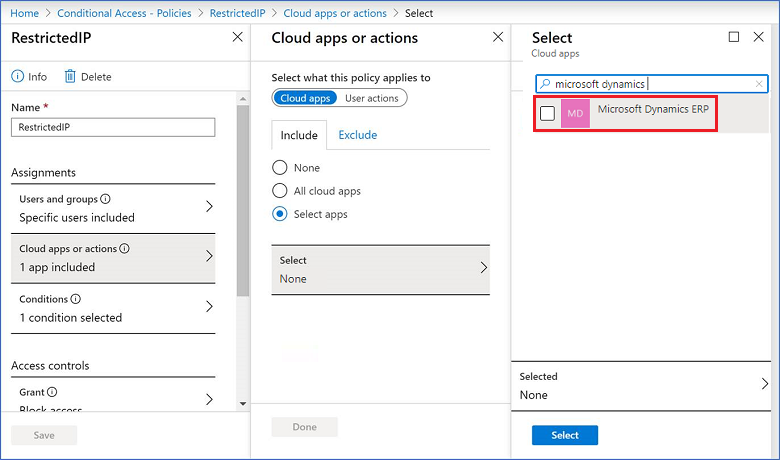Click info icon next to Conditions
Viewport: 780px width, 460px height.
point(76,299)
